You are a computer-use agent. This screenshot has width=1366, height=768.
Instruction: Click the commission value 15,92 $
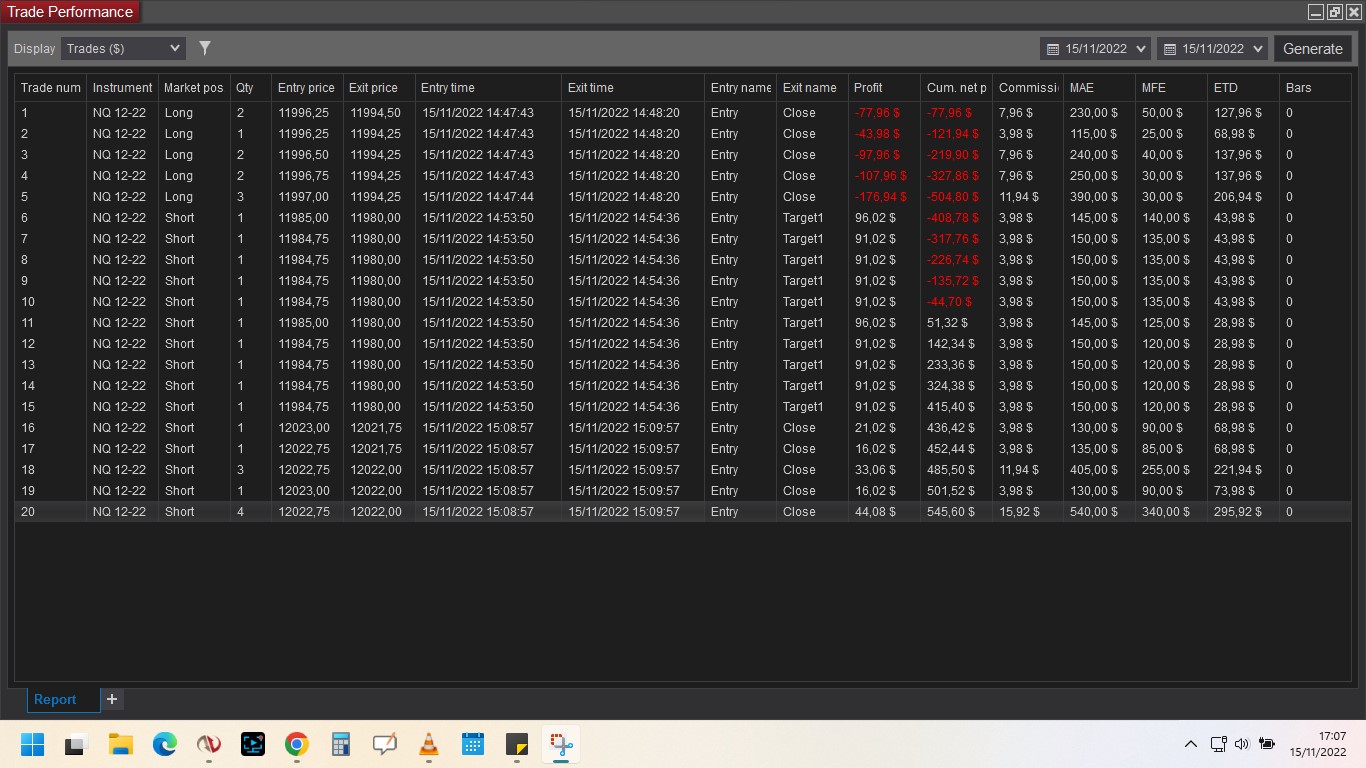(x=1019, y=512)
